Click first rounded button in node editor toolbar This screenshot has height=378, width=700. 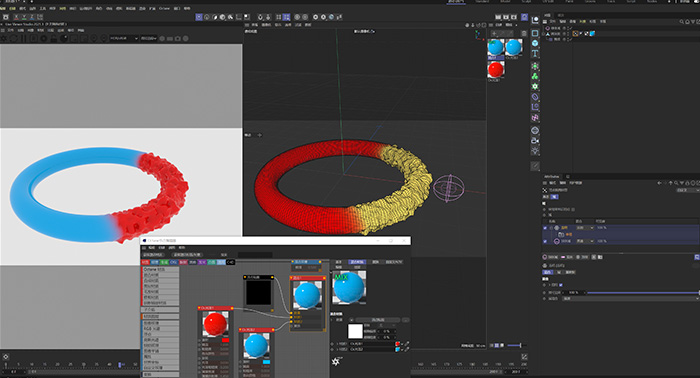[x=153, y=255]
